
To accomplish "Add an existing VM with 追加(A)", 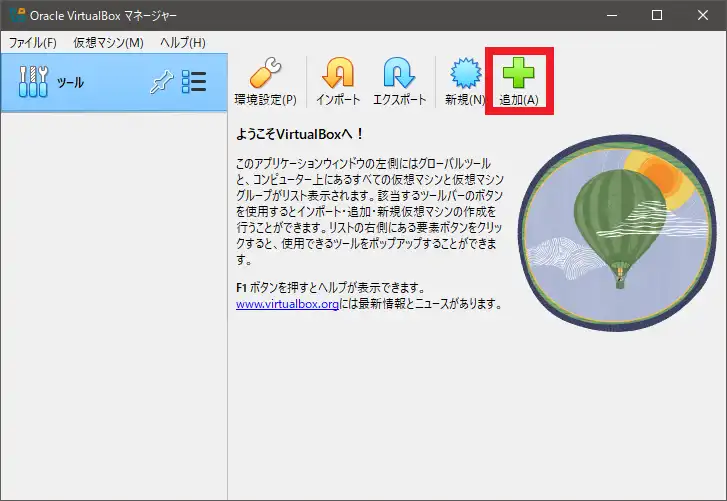I will [519, 82].
